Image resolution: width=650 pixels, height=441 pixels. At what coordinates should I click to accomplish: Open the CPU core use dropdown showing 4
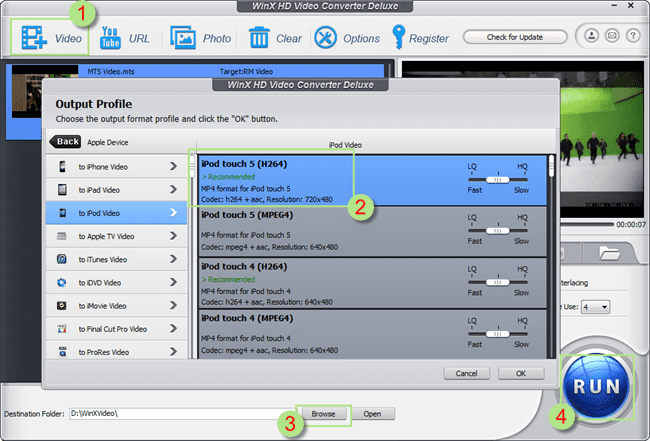(x=596, y=307)
